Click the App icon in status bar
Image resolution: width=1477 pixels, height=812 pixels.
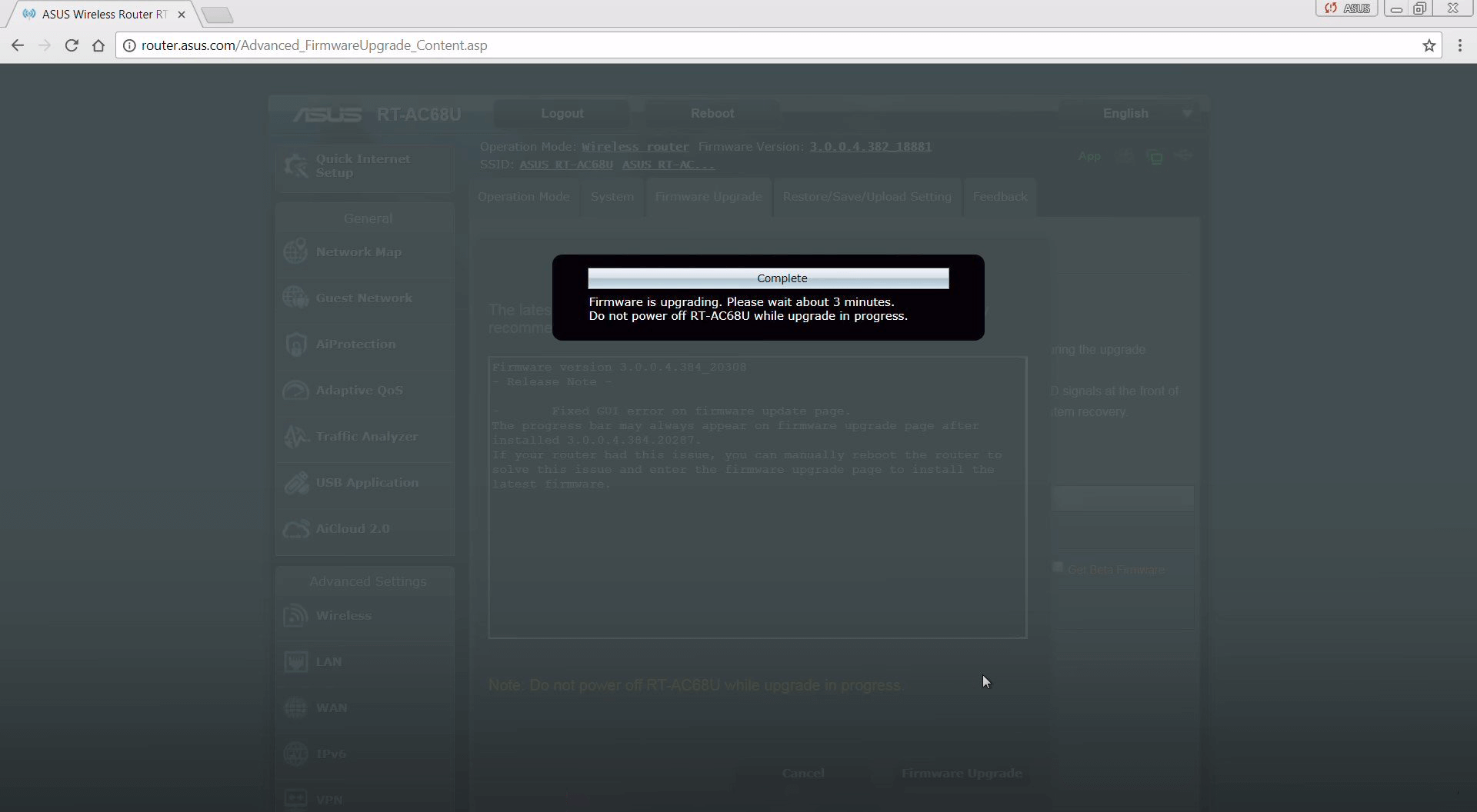1089,156
